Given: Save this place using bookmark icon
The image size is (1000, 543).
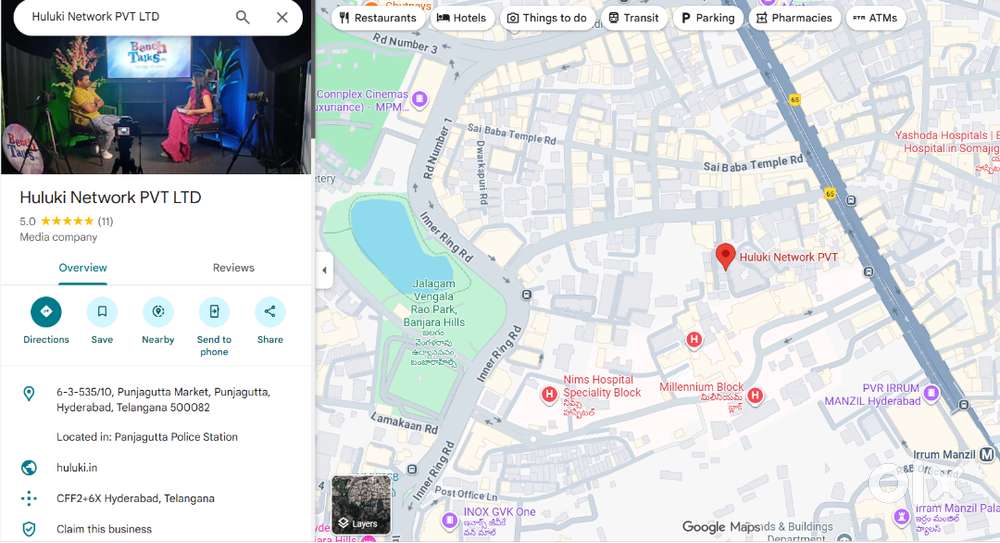Looking at the screenshot, I should click(x=102, y=312).
